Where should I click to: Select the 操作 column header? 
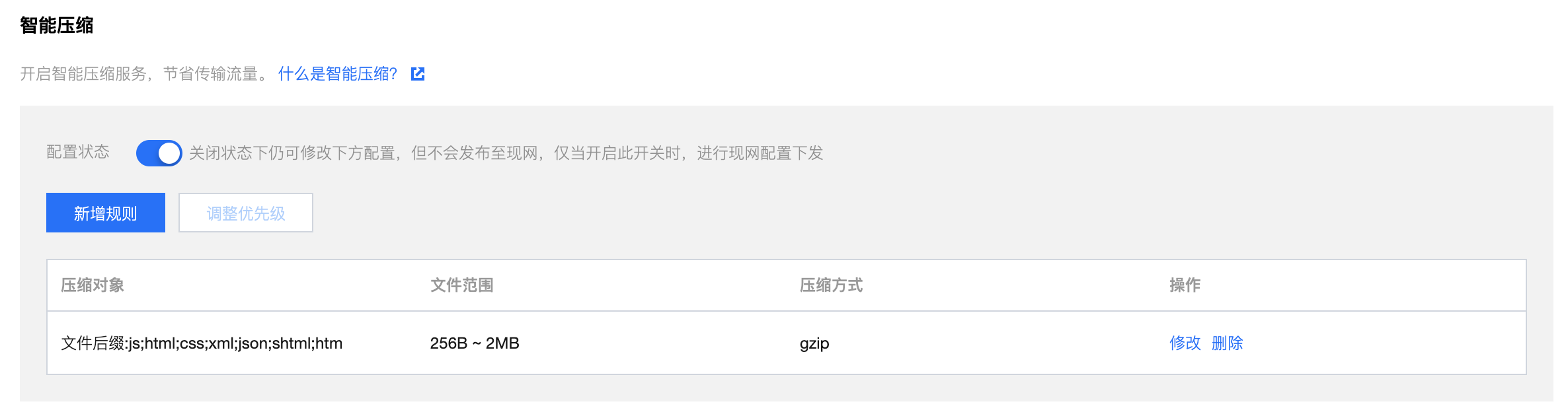pyautogui.click(x=1185, y=285)
